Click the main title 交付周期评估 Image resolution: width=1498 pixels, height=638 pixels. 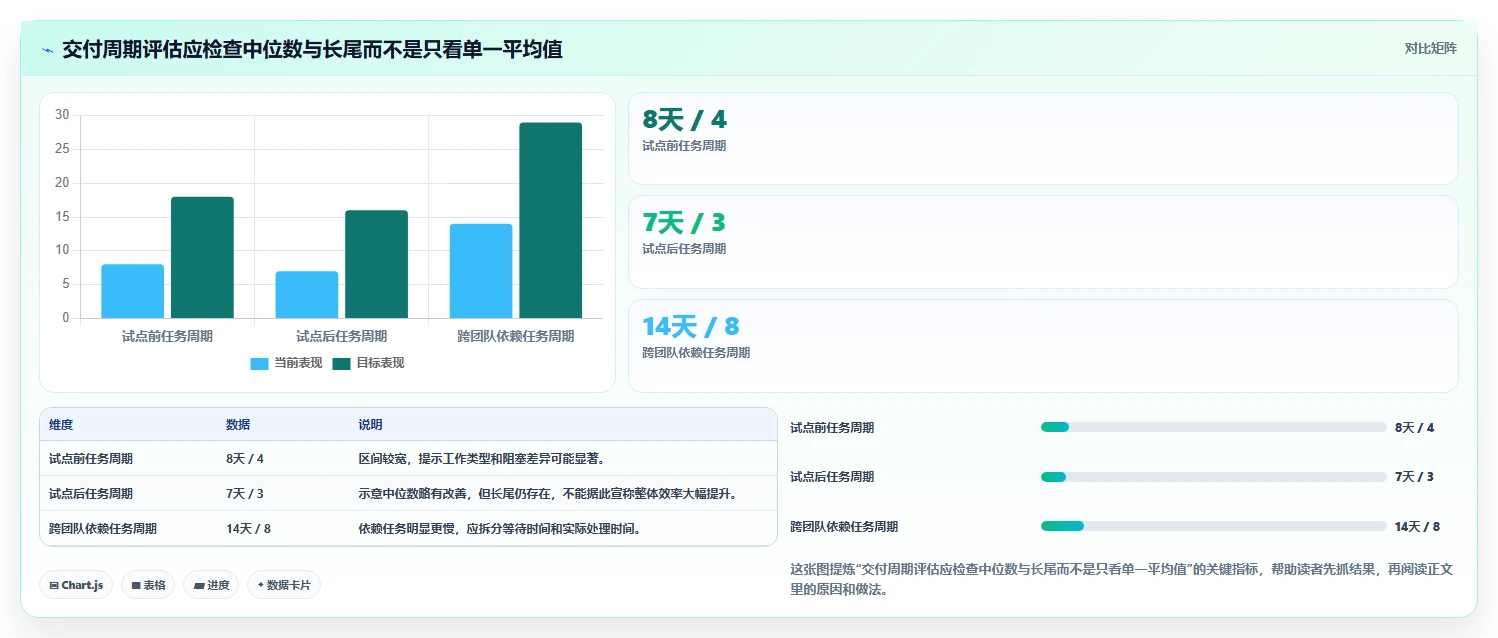click(x=312, y=49)
